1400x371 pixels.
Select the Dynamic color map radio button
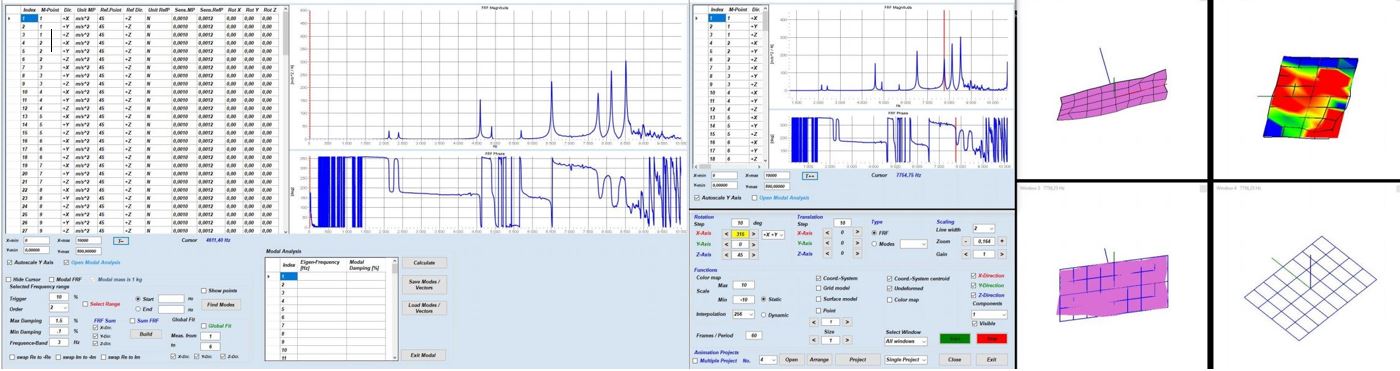tap(763, 315)
